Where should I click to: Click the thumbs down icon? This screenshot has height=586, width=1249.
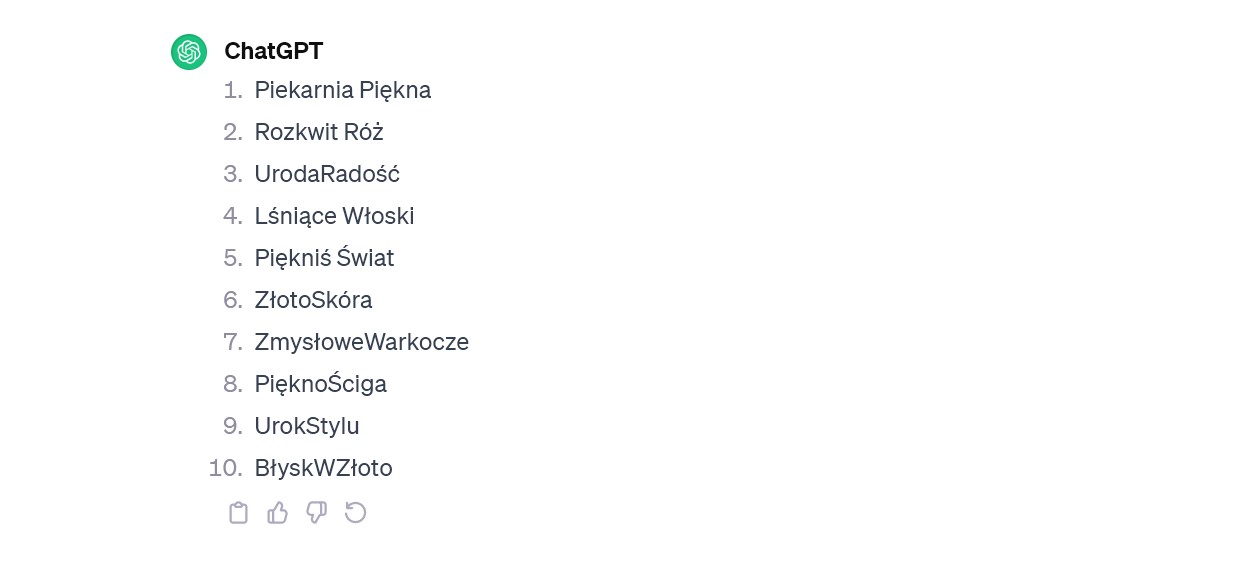(316, 513)
